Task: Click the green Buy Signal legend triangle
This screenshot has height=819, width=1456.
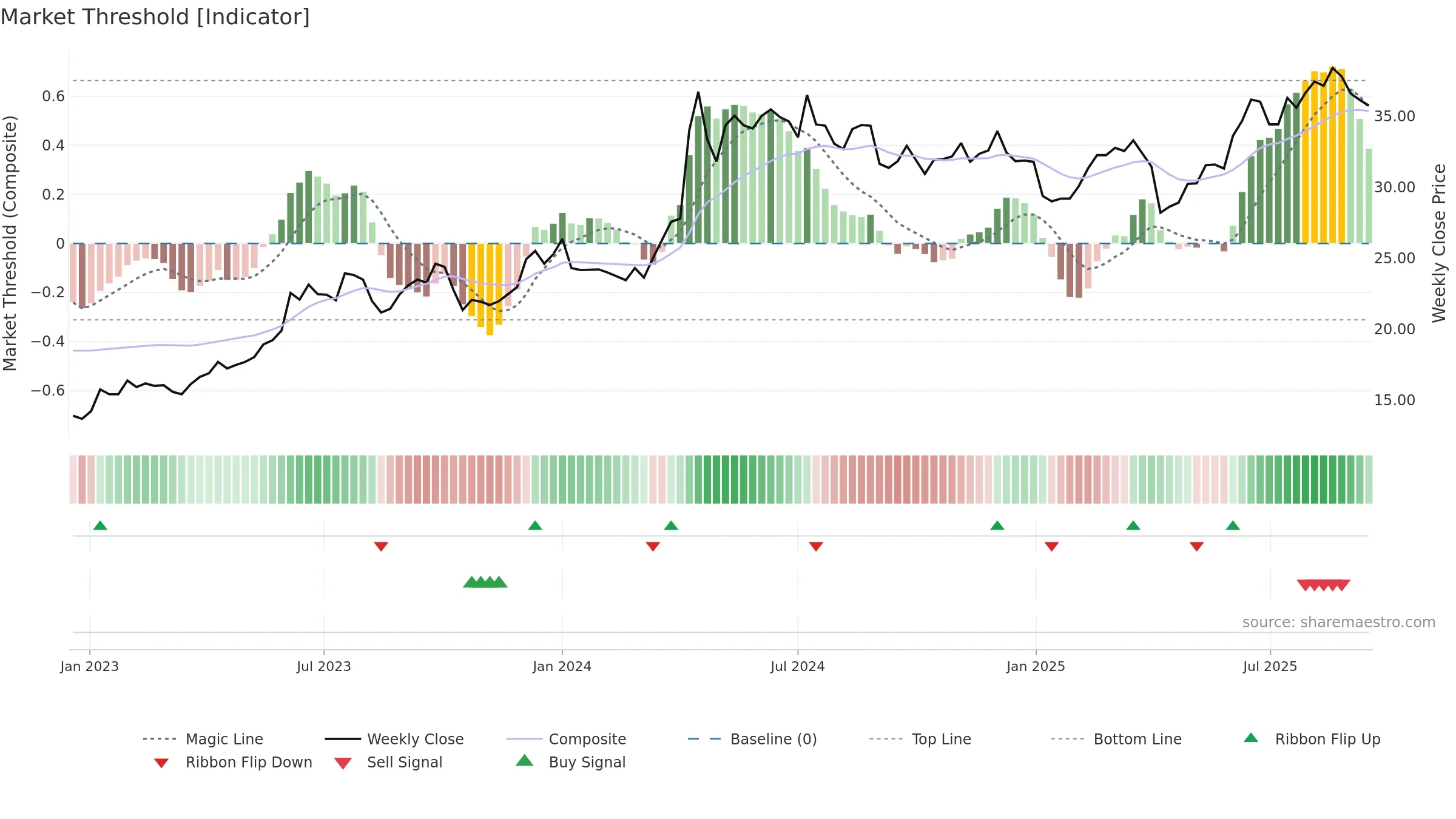Action: (x=525, y=760)
